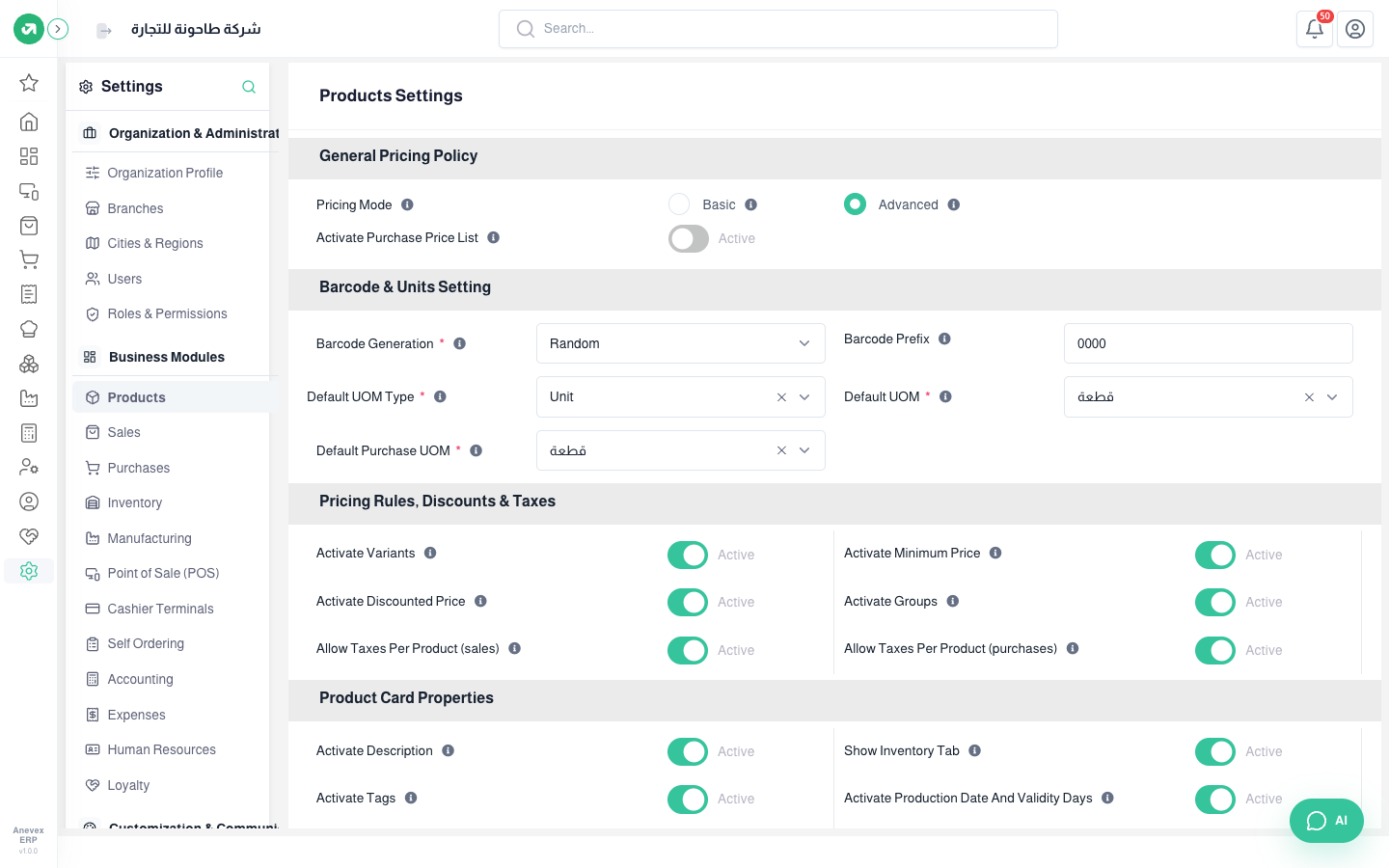Viewport: 1389px width, 868px height.
Task: Click the Barcode Prefix input field
Action: pyautogui.click(x=1209, y=343)
